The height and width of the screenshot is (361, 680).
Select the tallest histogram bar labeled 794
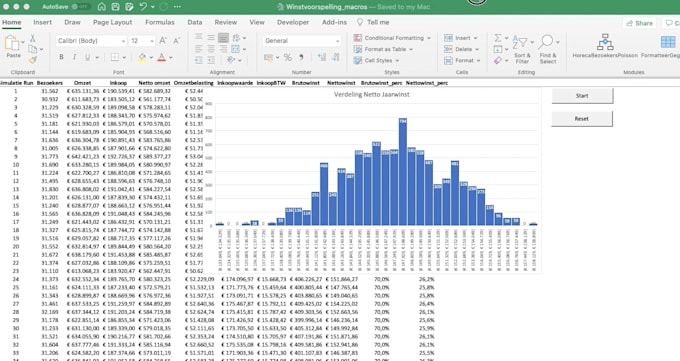tap(402, 171)
